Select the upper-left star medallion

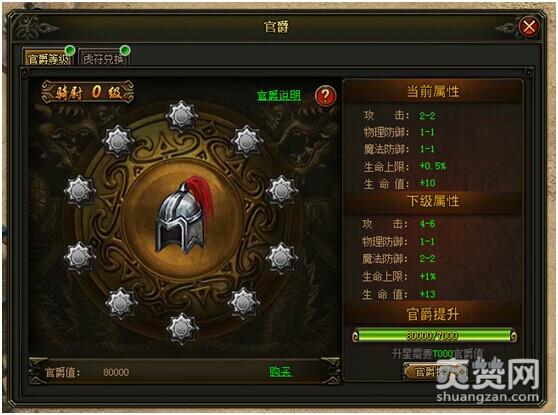coord(118,141)
